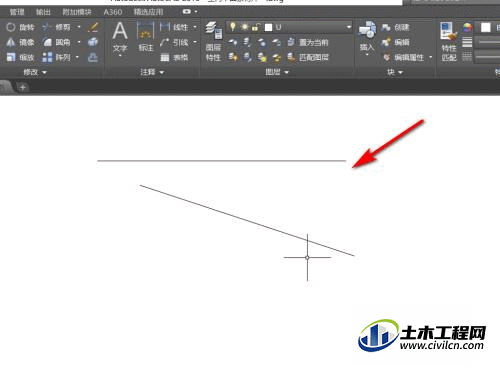Select the 修剪 (Trim) tool

(56, 27)
